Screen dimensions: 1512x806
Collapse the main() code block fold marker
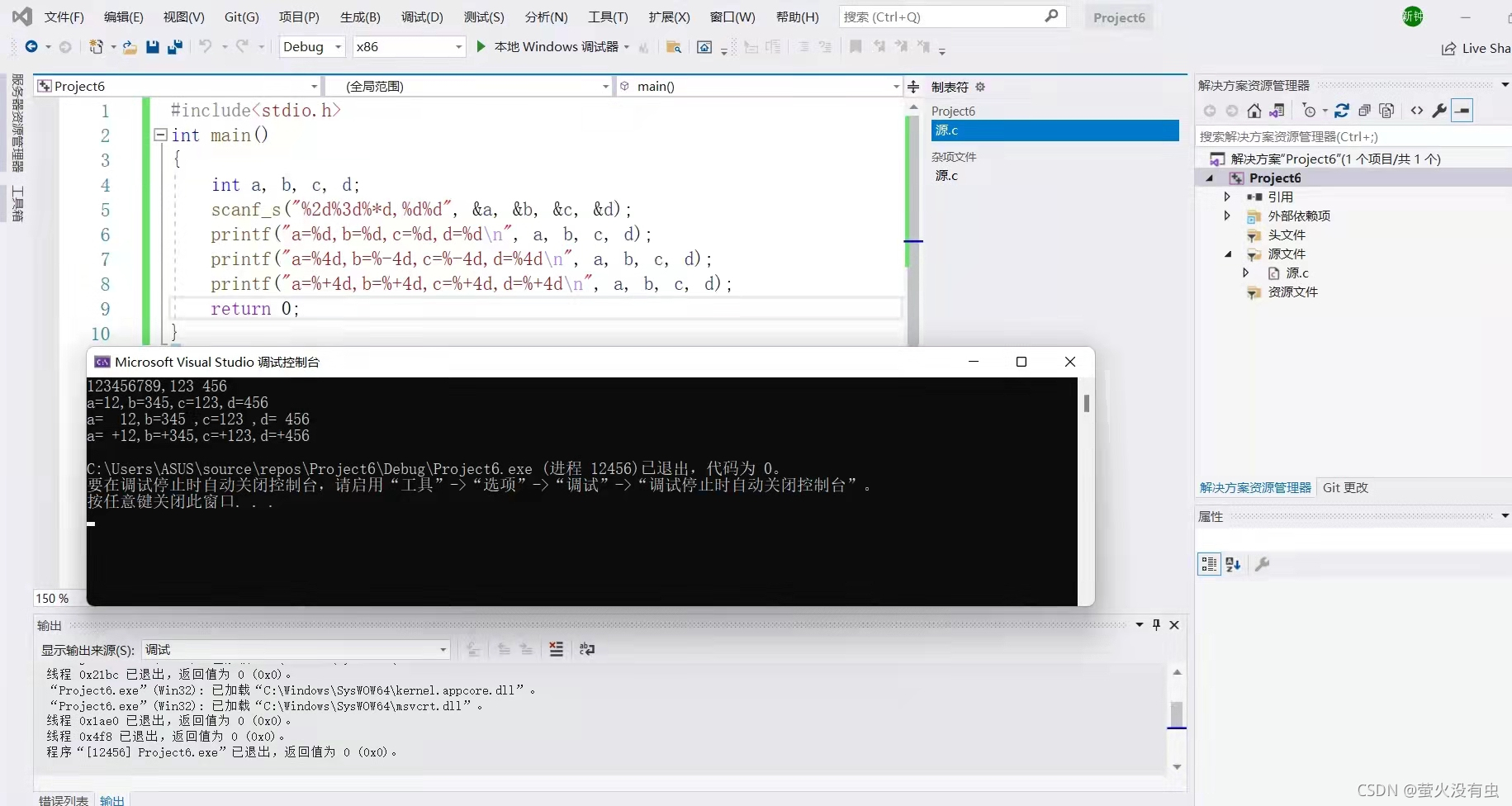click(161, 135)
